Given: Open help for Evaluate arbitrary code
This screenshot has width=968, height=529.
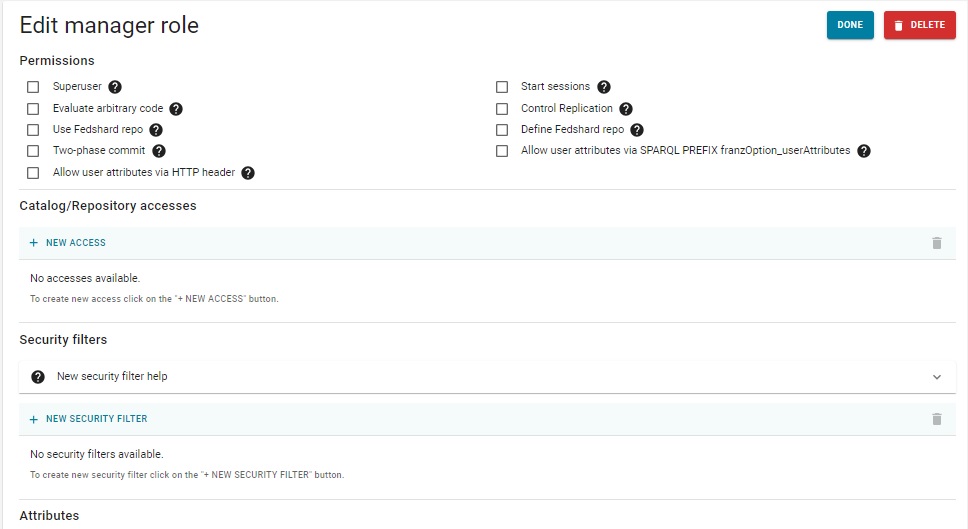Looking at the screenshot, I should 176,109.
